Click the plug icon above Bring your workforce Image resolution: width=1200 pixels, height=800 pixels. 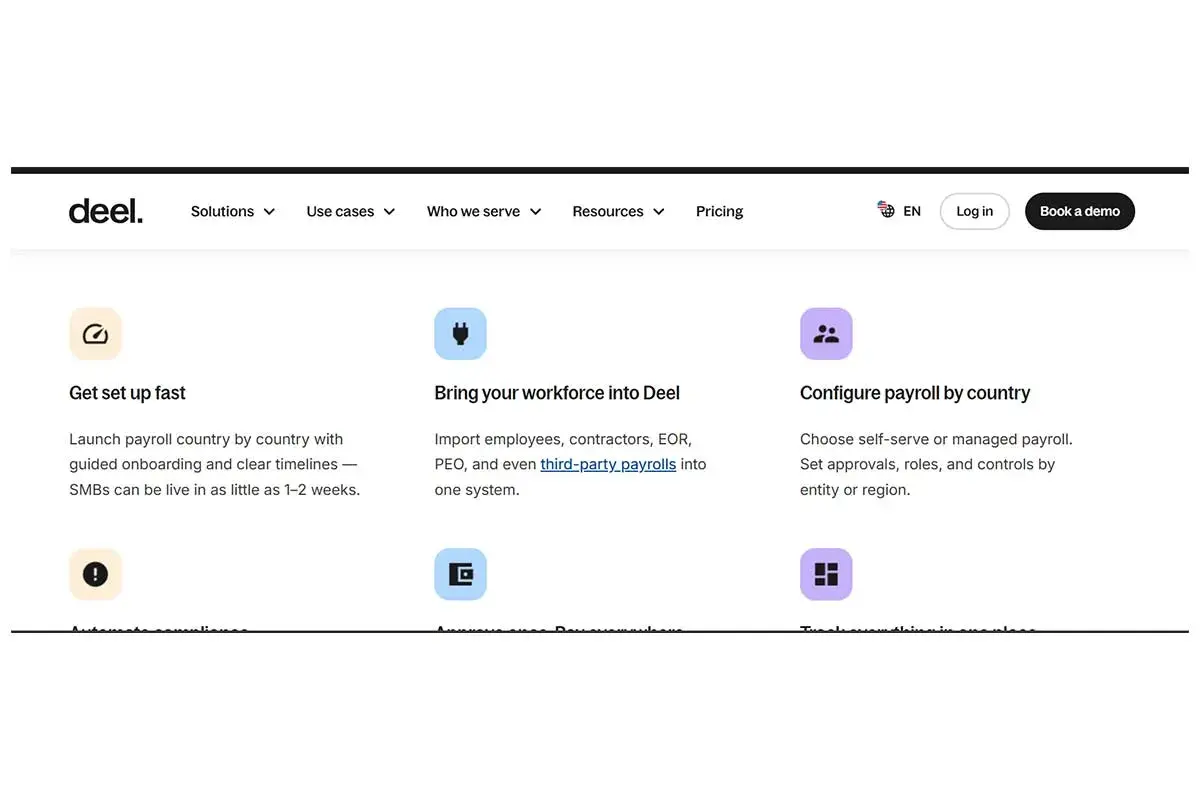[x=460, y=334]
